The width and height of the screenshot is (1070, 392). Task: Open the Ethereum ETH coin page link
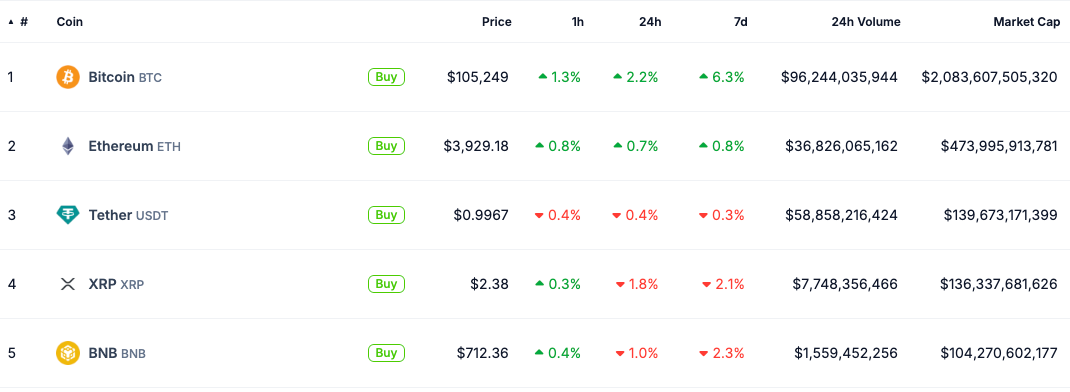pos(134,146)
